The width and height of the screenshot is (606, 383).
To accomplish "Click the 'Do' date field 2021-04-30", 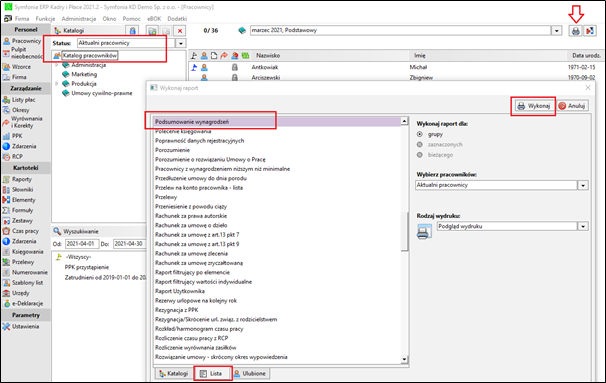I will click(129, 244).
